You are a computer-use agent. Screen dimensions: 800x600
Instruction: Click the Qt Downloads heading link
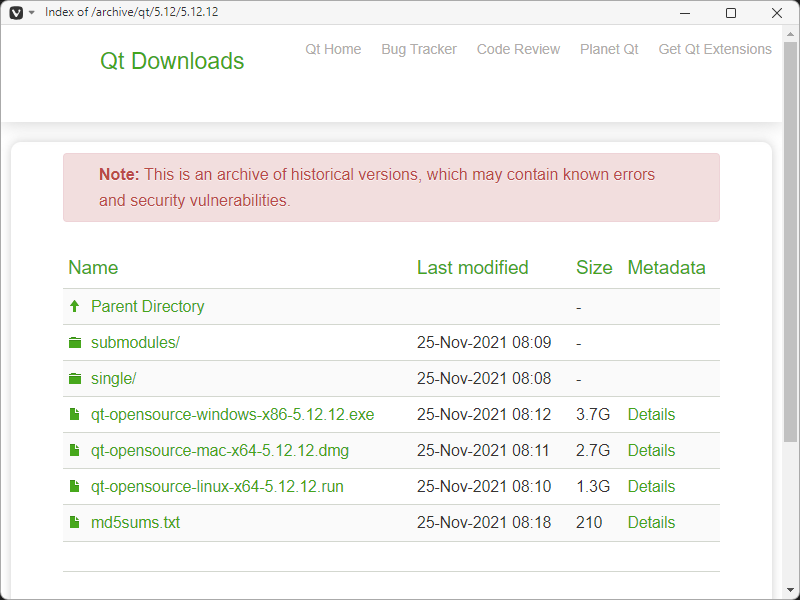tap(172, 61)
